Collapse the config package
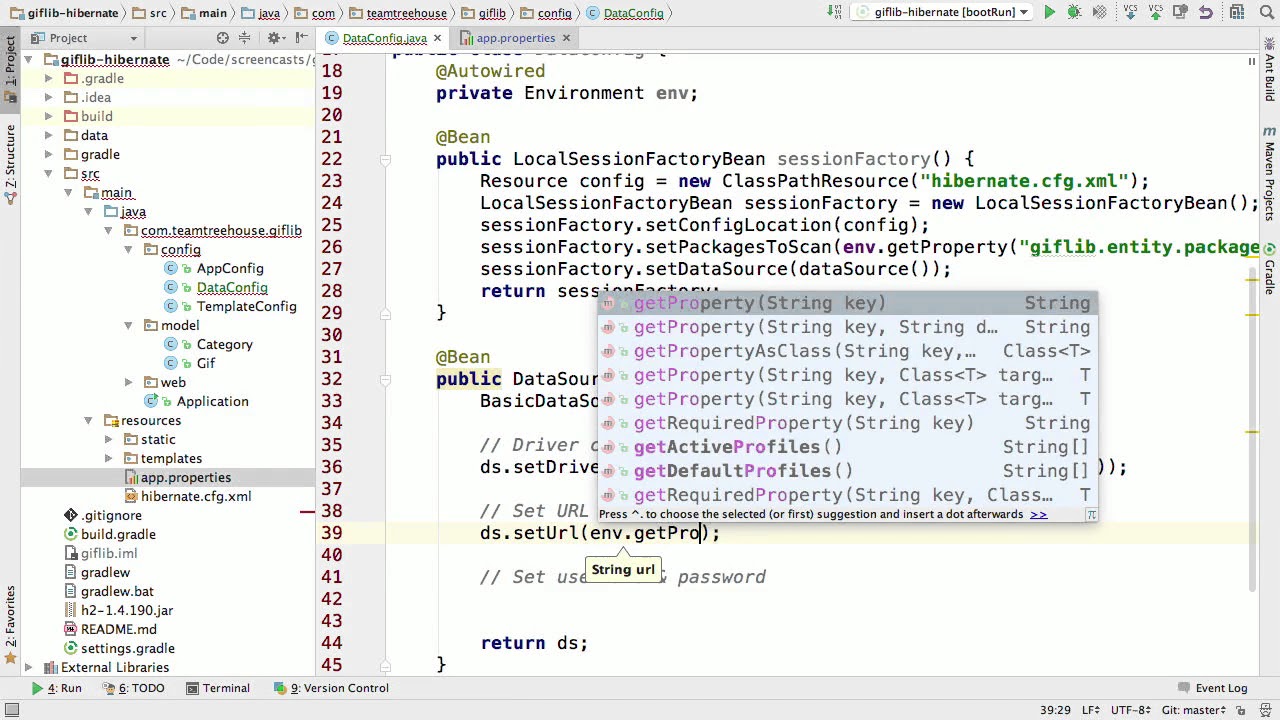 point(128,249)
